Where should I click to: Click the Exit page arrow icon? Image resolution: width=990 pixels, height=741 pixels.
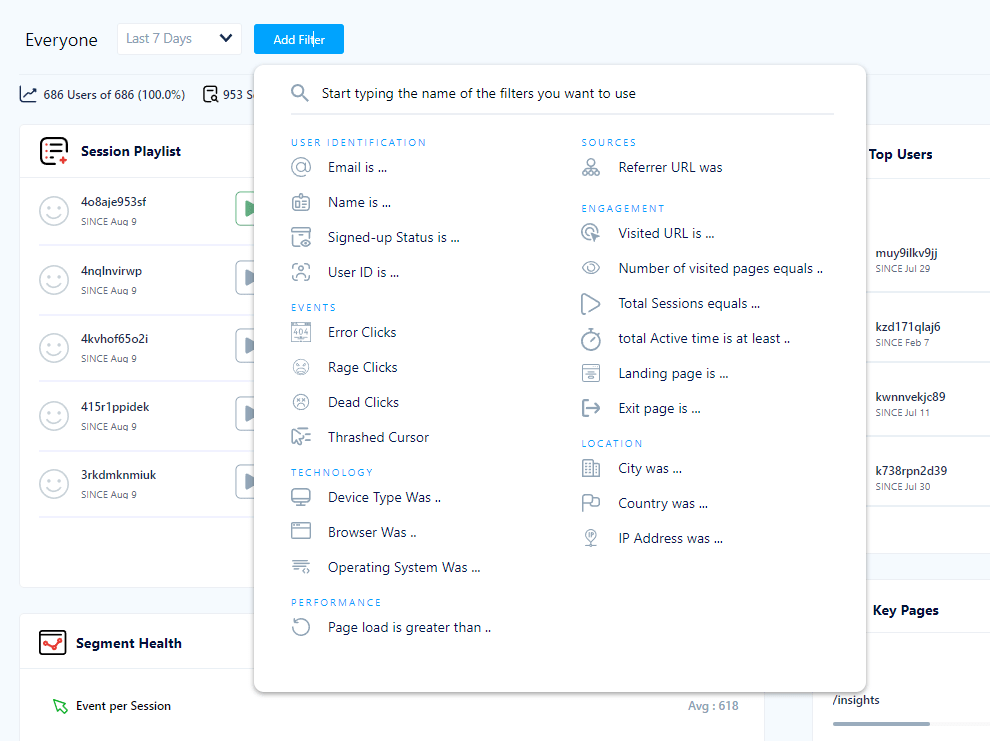(x=591, y=408)
